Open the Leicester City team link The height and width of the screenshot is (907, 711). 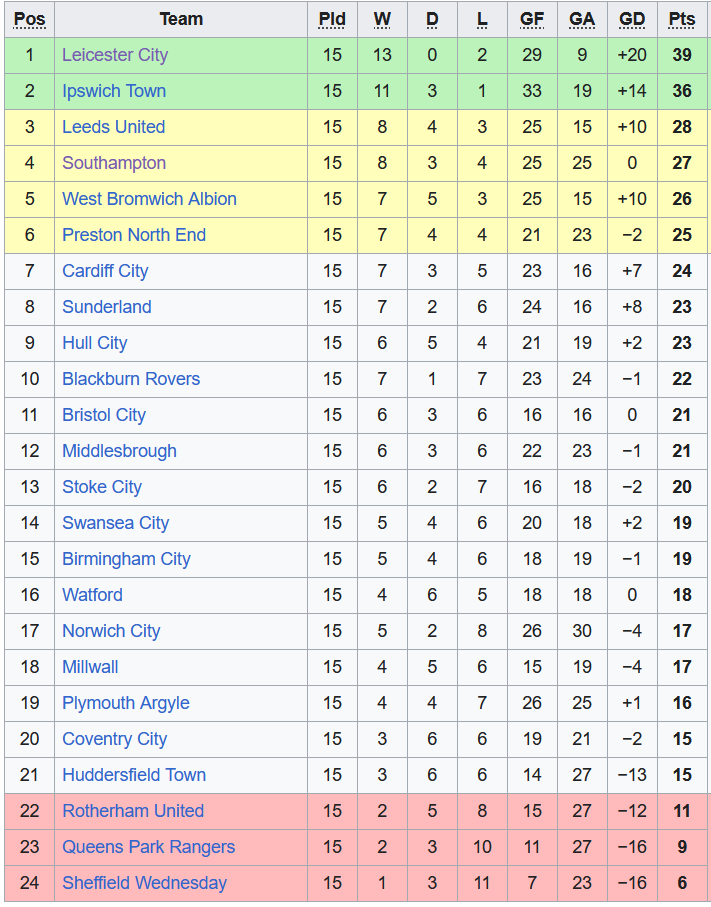pos(114,55)
